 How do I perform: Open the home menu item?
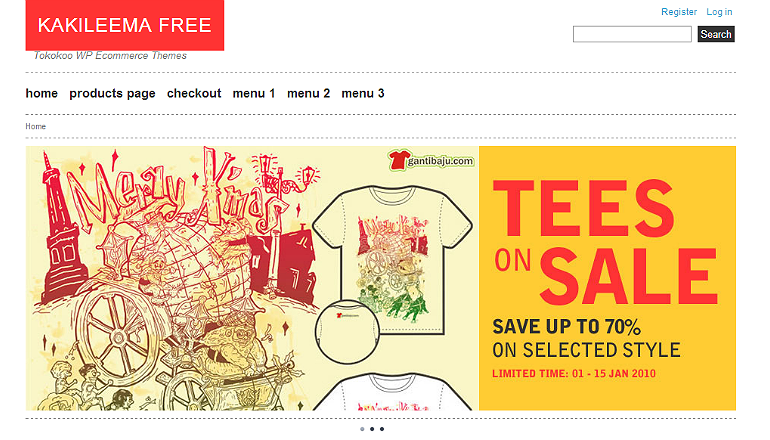[x=42, y=93]
